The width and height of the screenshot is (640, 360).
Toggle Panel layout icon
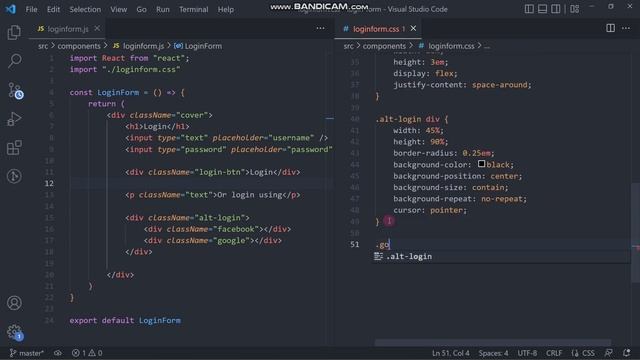(x=542, y=9)
